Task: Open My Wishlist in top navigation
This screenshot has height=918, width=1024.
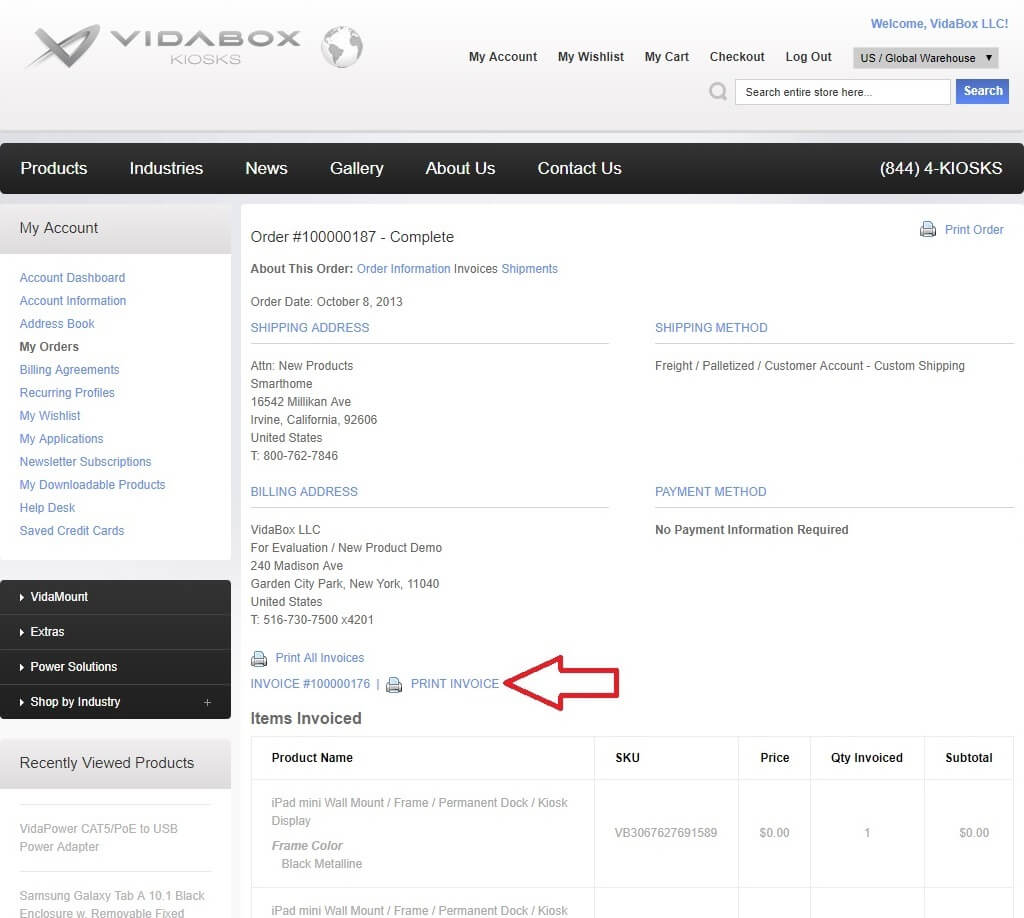Action: (590, 57)
